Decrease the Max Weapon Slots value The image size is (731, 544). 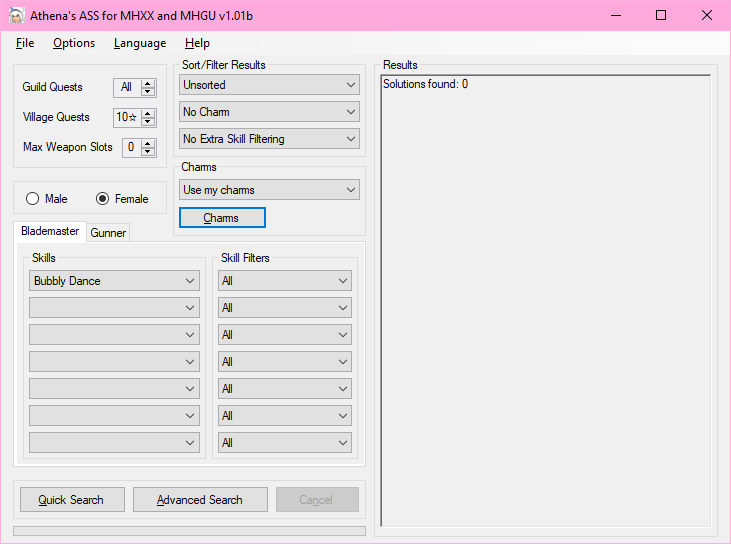[148, 151]
